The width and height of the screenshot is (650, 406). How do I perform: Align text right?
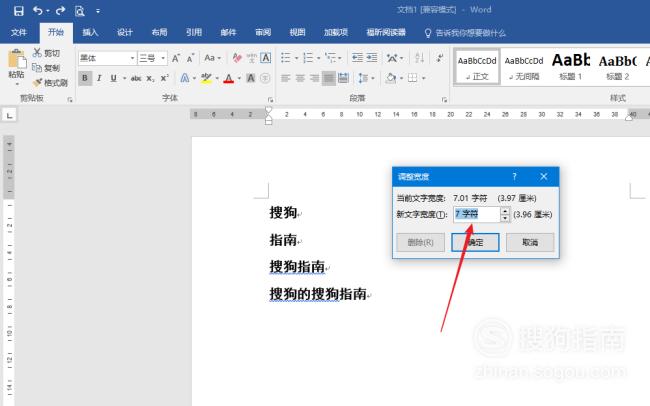(315, 78)
